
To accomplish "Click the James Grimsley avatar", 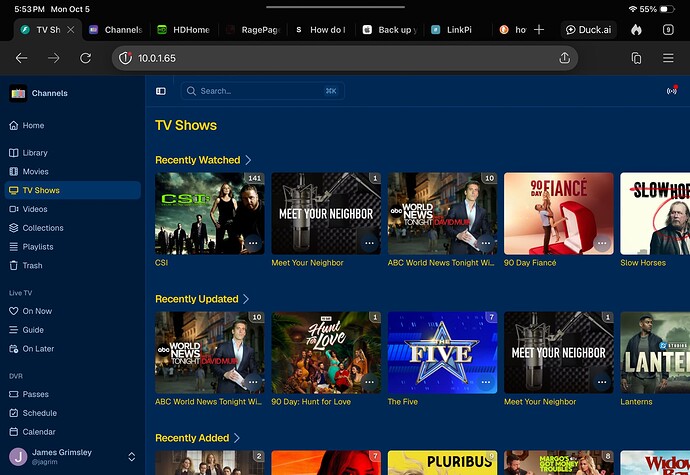I will (x=18, y=457).
